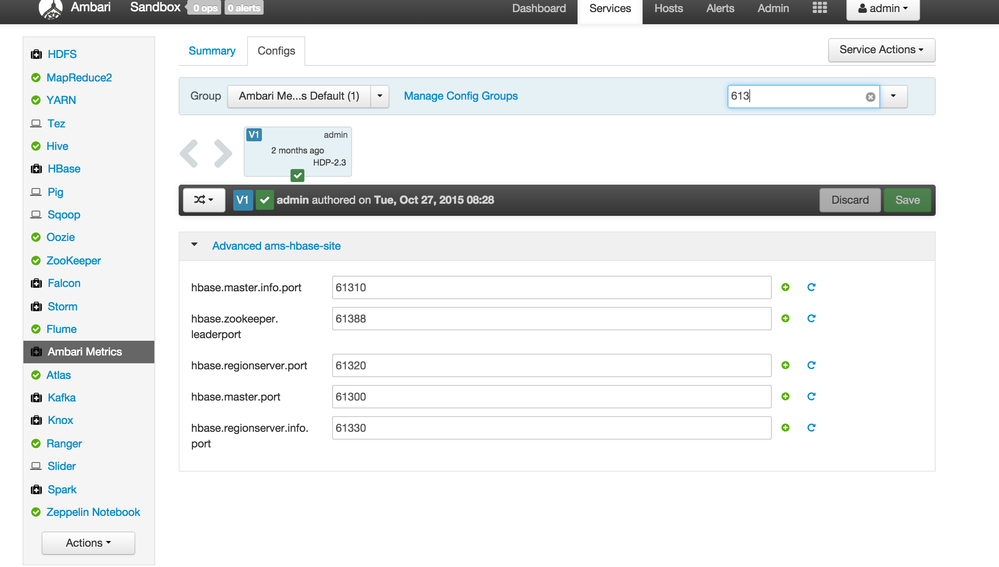Select the Ambari Me...s Default group button
The image size is (999, 567).
tap(299, 96)
